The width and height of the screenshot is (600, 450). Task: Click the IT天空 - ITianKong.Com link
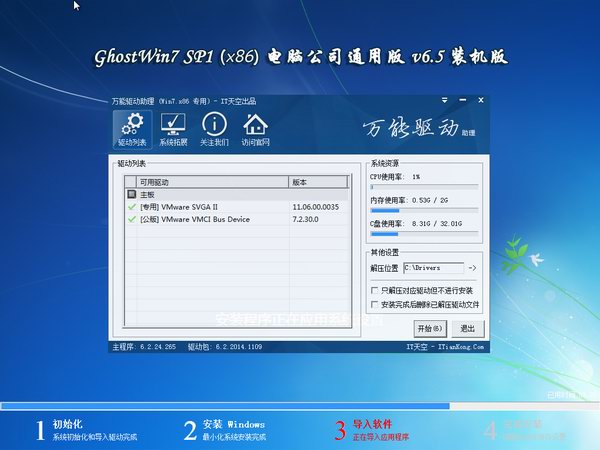[445, 347]
